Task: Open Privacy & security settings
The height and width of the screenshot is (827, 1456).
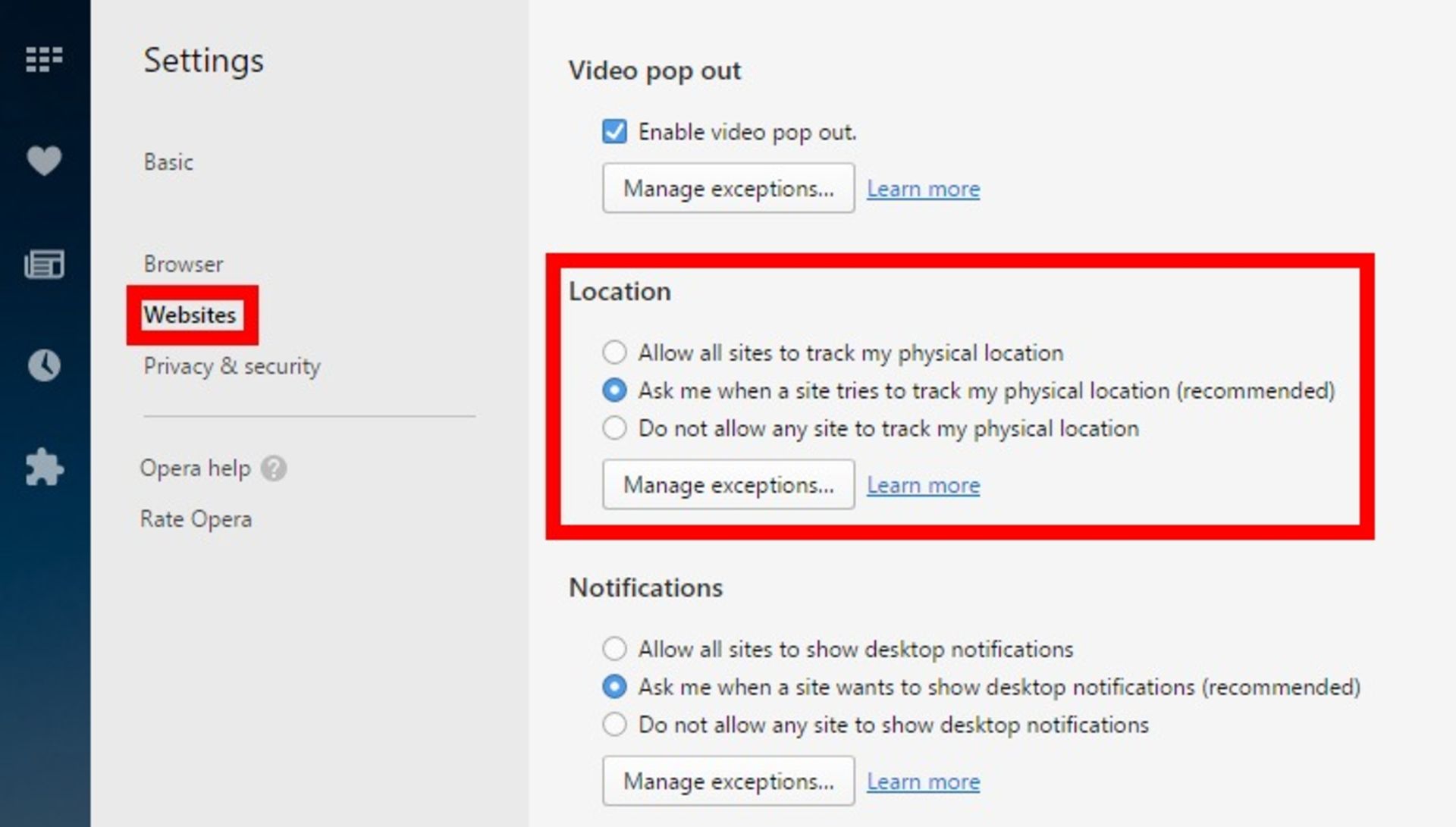Action: (232, 366)
